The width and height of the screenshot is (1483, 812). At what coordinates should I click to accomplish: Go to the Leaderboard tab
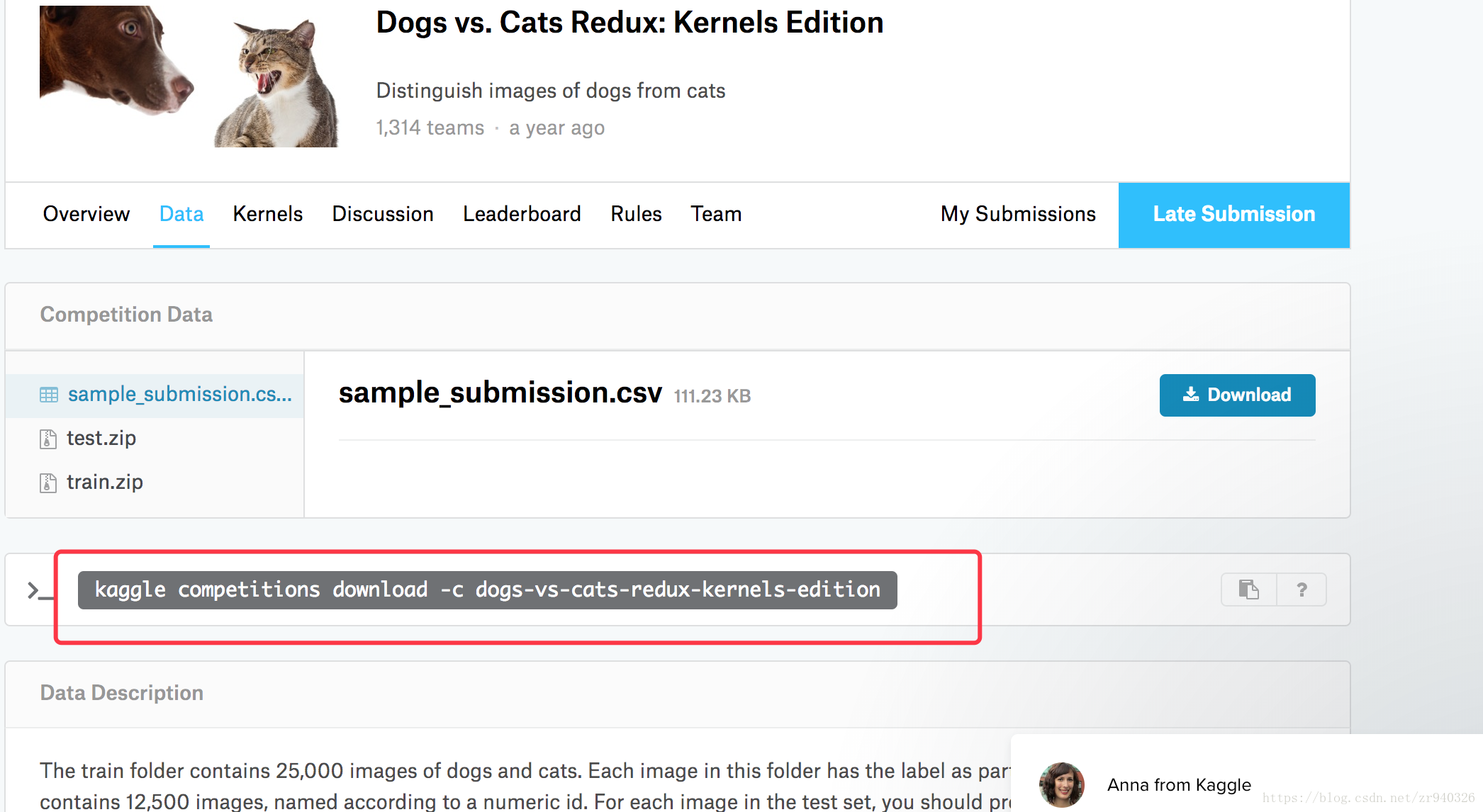pos(522,214)
